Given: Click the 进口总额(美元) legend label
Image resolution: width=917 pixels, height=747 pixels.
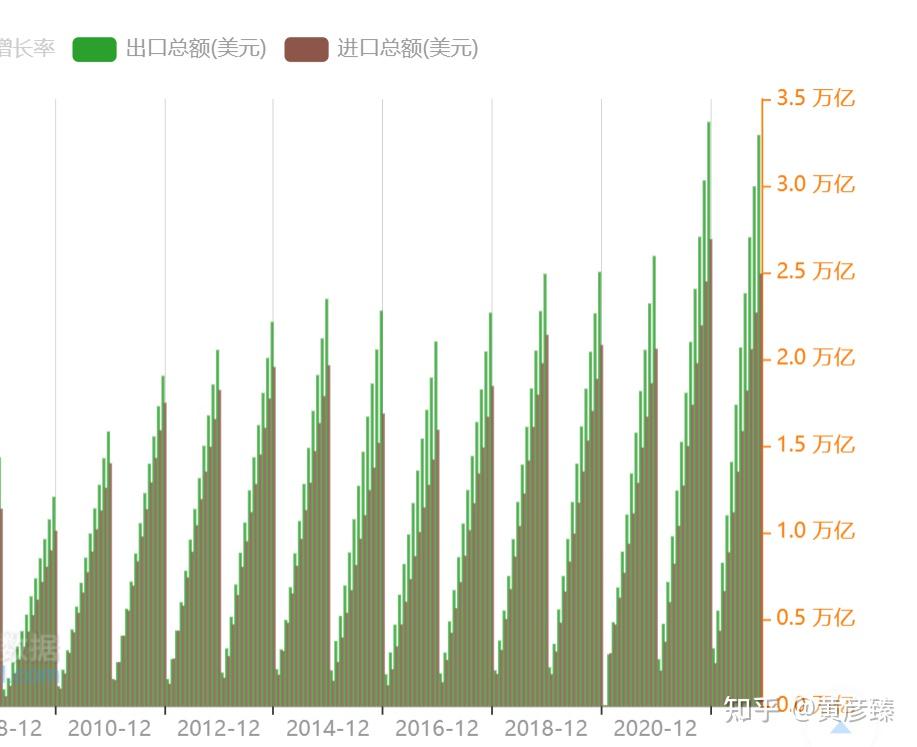Looking at the screenshot, I should tap(408, 49).
